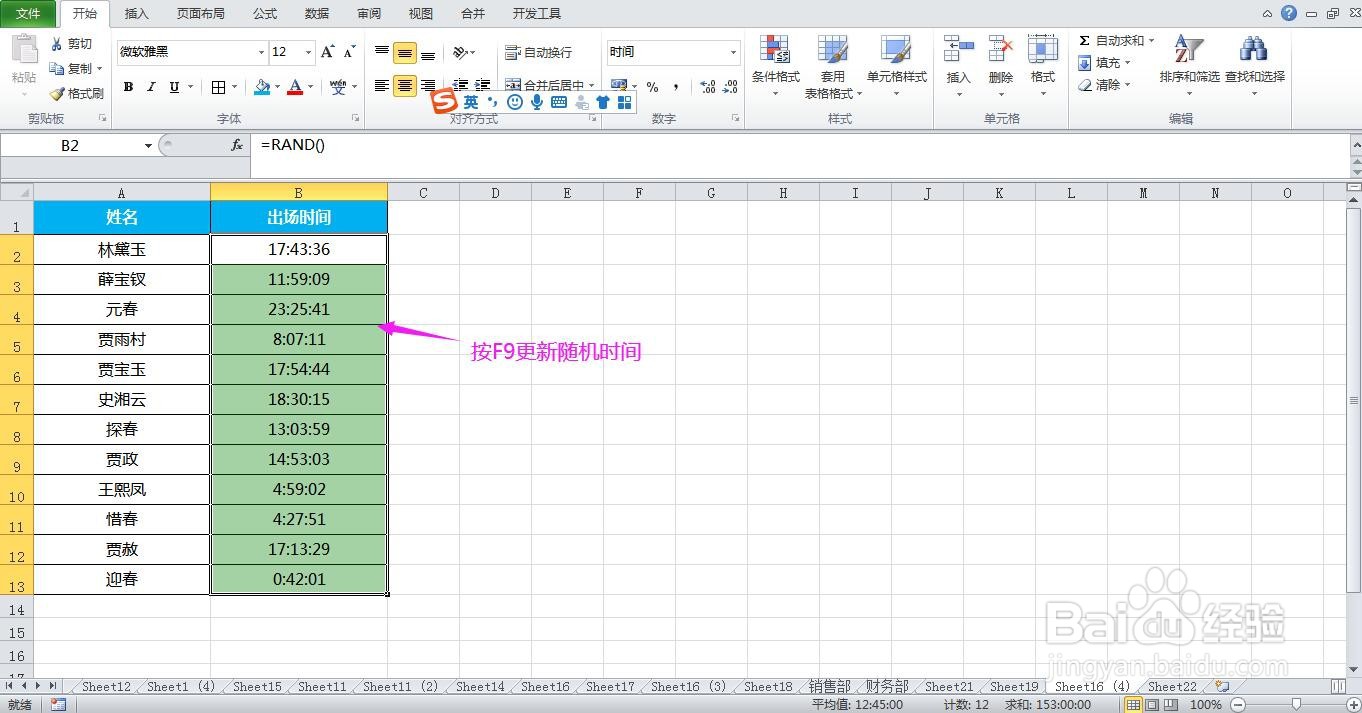Toggle top vertical alignment
The width and height of the screenshot is (1362, 713).
point(382,52)
